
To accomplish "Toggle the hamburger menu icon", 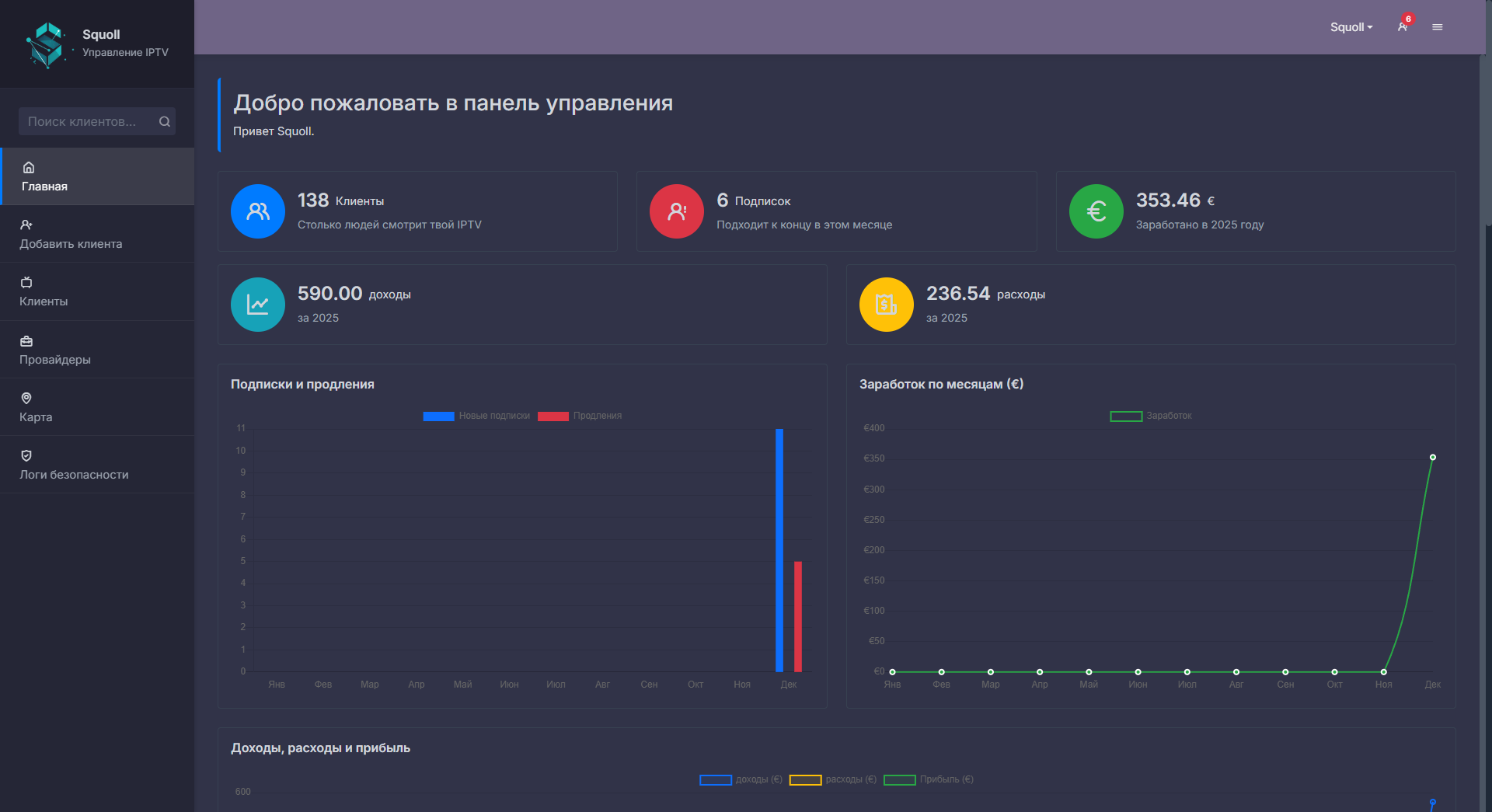I will click(1438, 27).
